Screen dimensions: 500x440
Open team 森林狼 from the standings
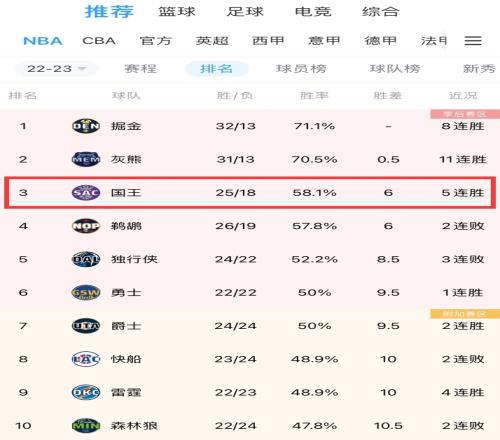(134, 426)
